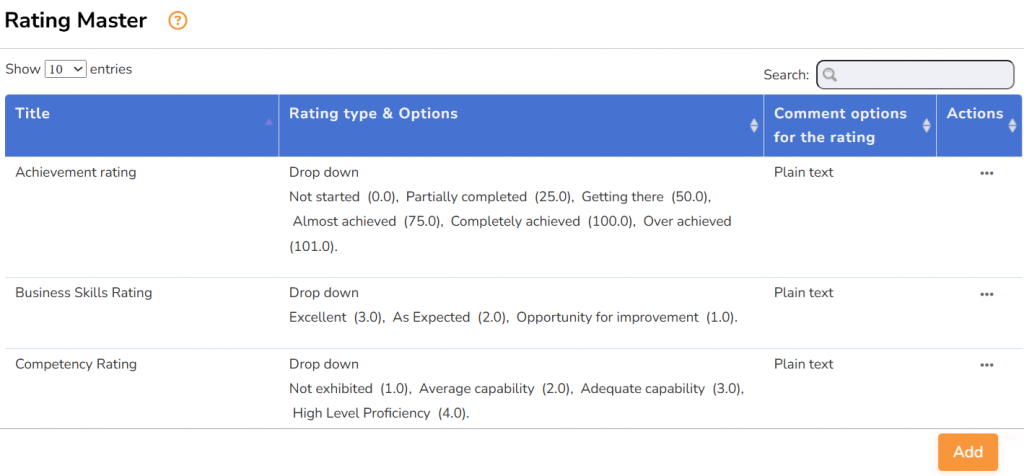Click Comment options for the rating header
The image size is (1024, 476).
point(840,125)
